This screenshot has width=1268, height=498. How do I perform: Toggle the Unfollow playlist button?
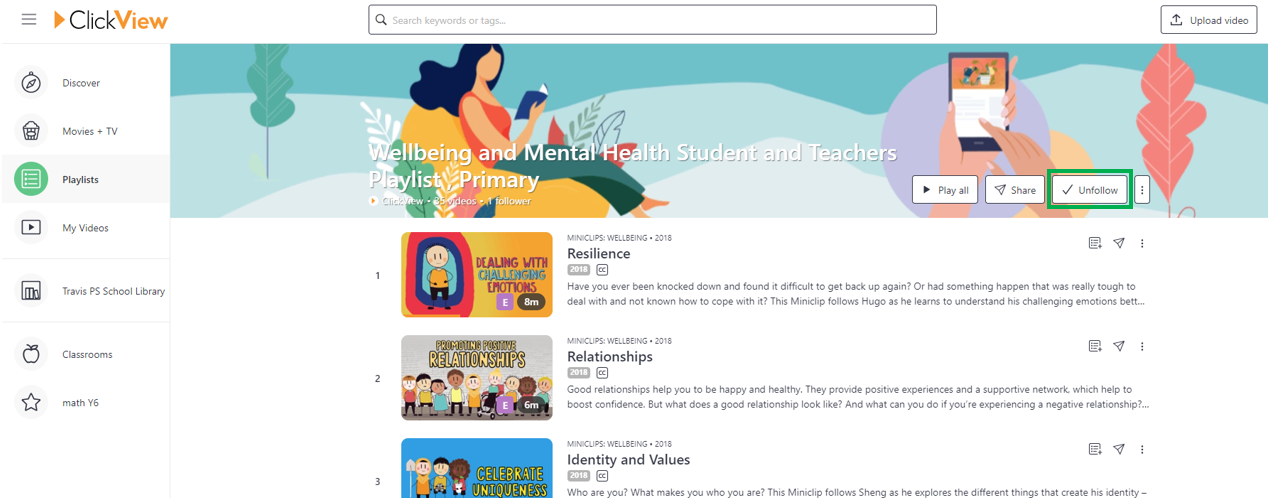pos(1090,190)
